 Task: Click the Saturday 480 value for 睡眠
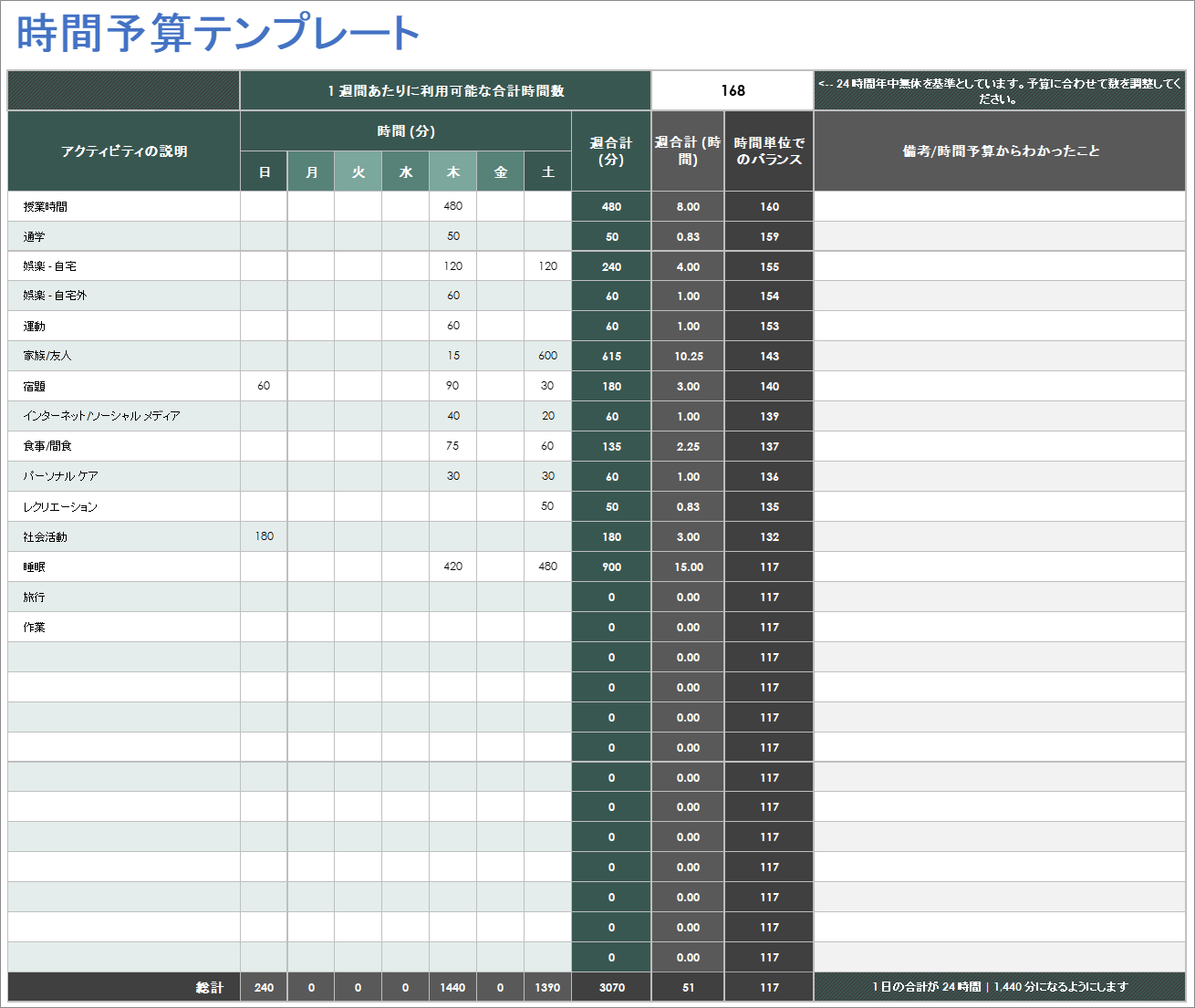point(548,566)
